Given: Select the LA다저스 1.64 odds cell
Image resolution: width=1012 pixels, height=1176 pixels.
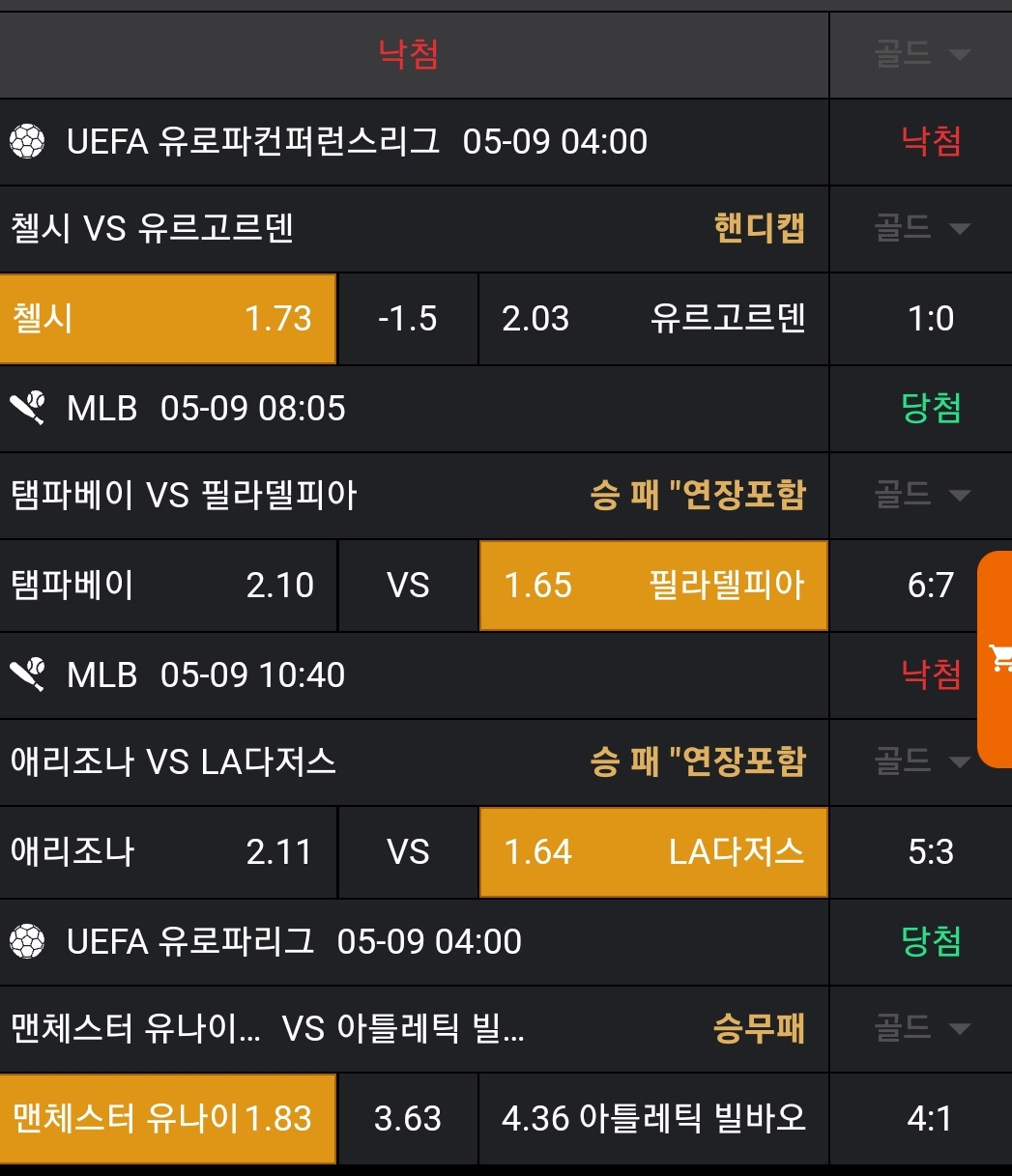Looking at the screenshot, I should [x=653, y=852].
